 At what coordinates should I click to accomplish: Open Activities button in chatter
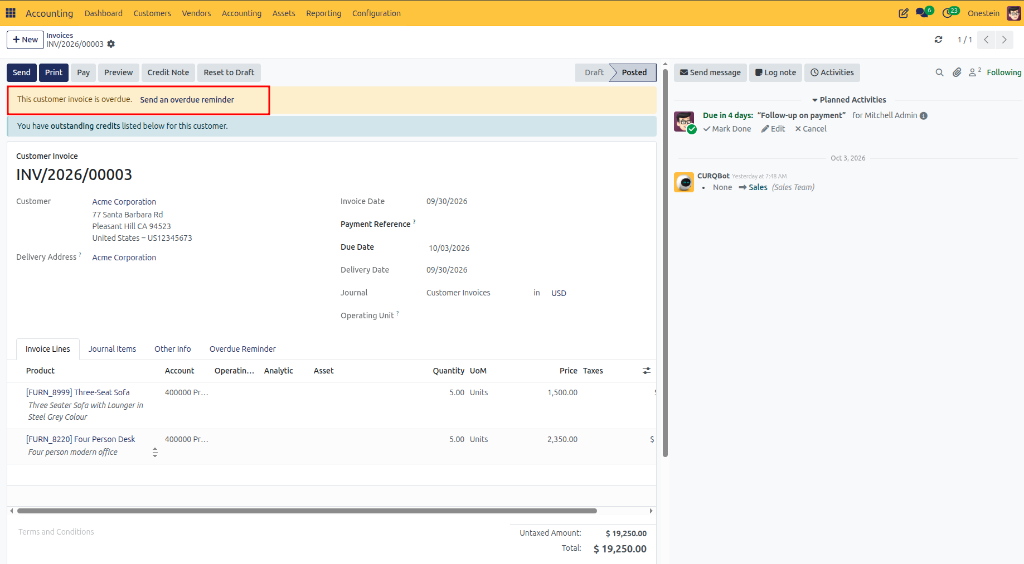click(x=832, y=72)
